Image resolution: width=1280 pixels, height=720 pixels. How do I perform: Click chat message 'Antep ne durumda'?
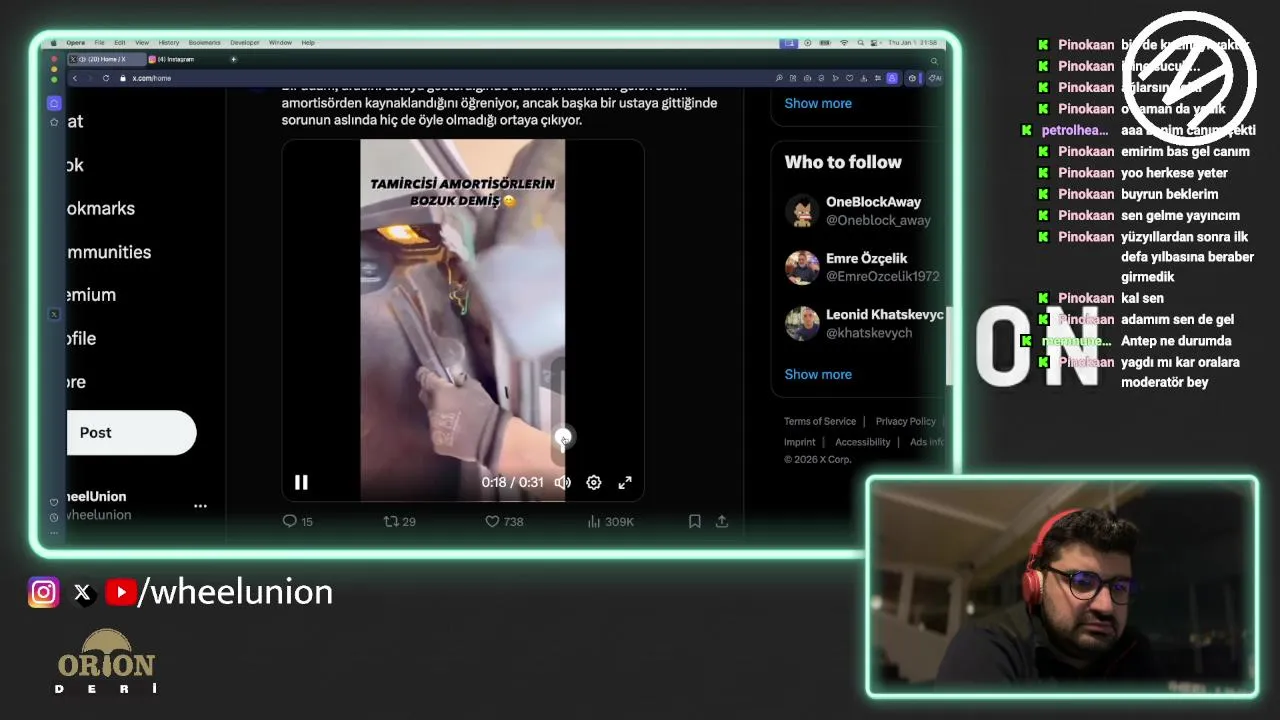(1176, 341)
